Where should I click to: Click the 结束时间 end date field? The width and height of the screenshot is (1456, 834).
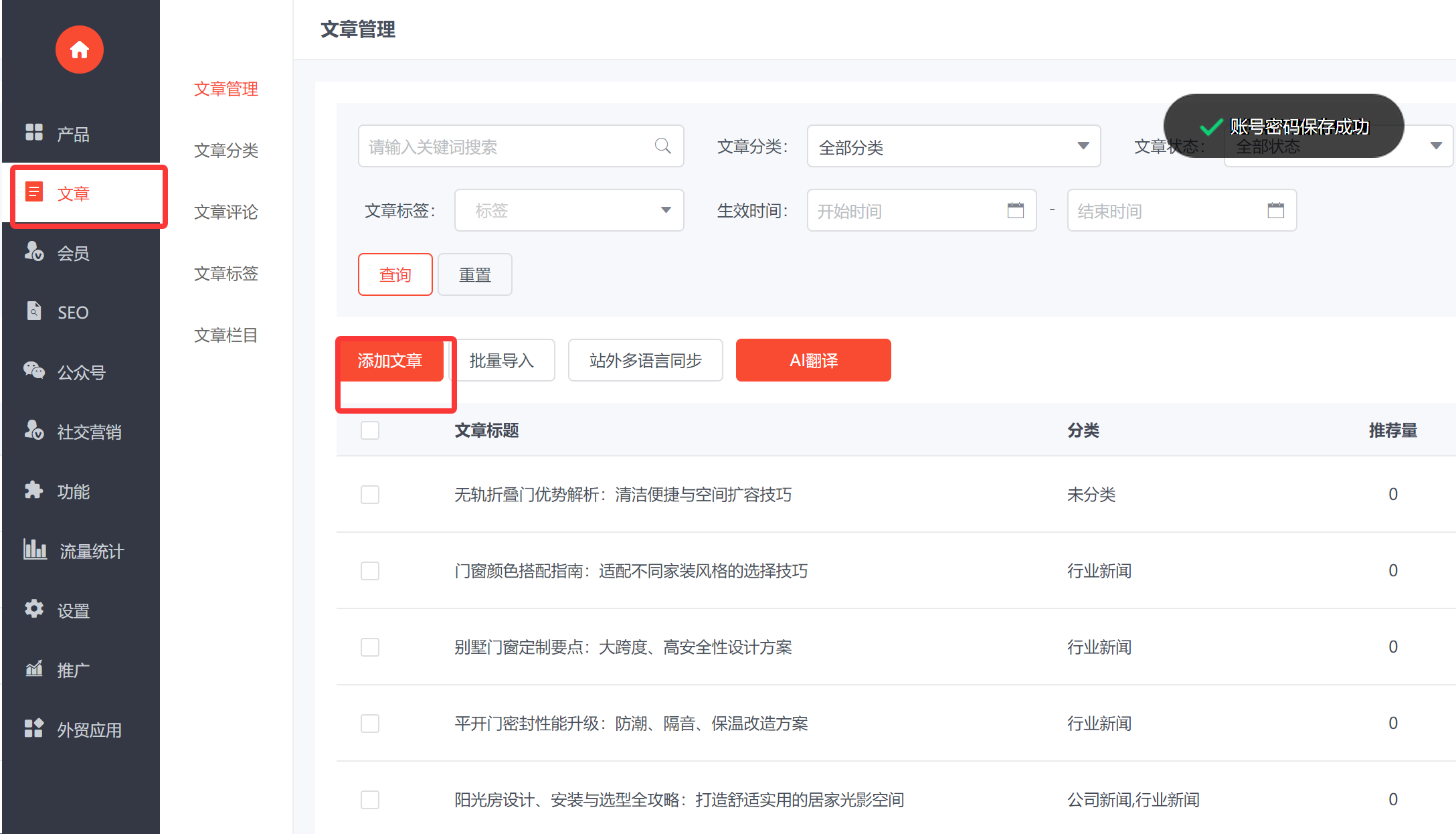click(x=1164, y=211)
